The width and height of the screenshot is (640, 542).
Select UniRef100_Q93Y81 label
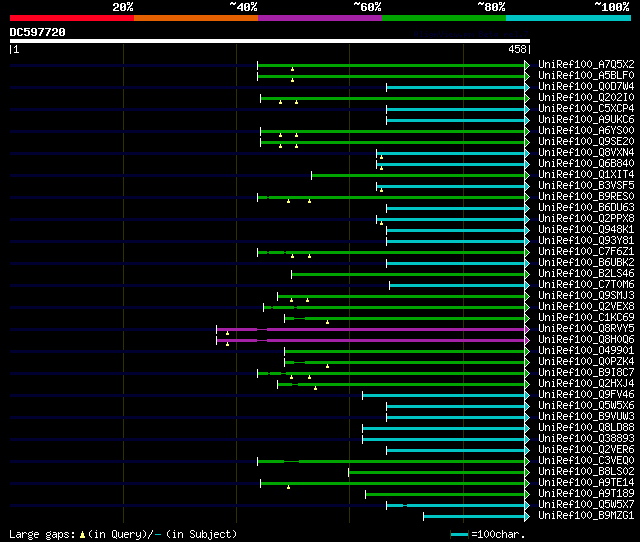click(586, 241)
